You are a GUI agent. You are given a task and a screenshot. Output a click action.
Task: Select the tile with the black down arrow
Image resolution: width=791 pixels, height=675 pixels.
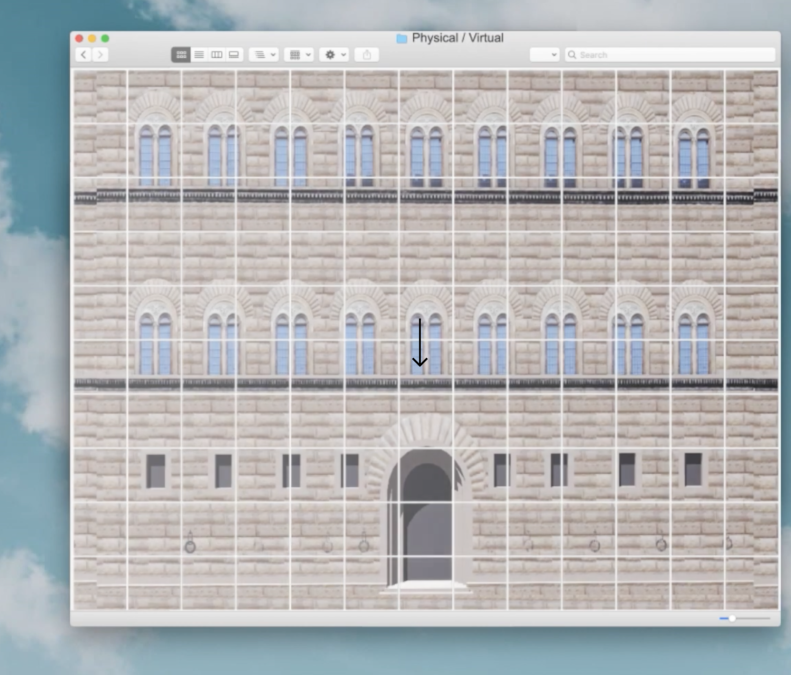426,367
